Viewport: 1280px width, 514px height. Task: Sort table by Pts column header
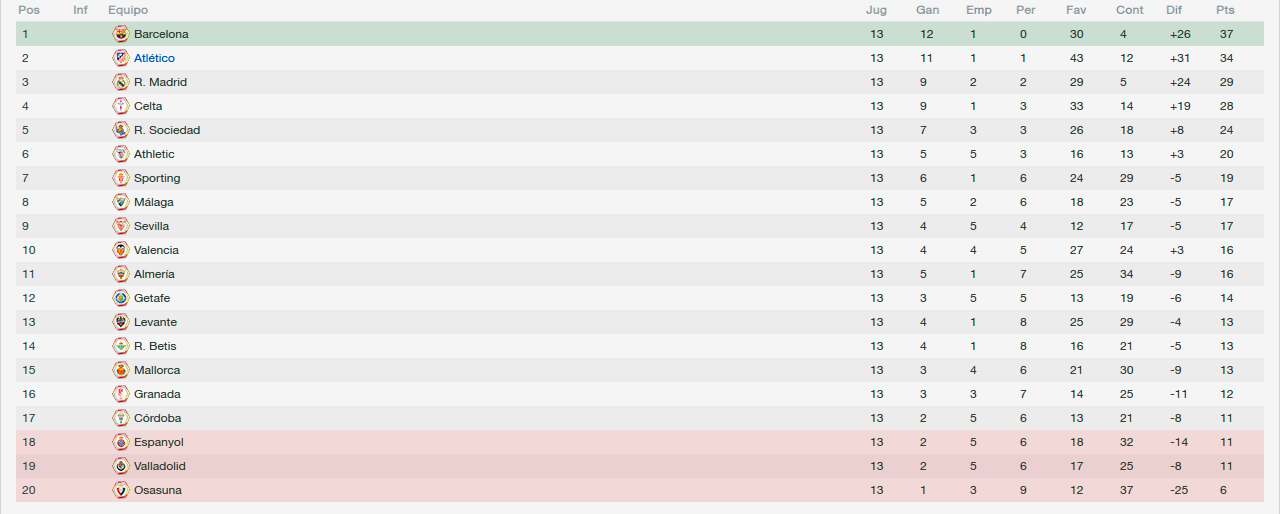point(1225,10)
